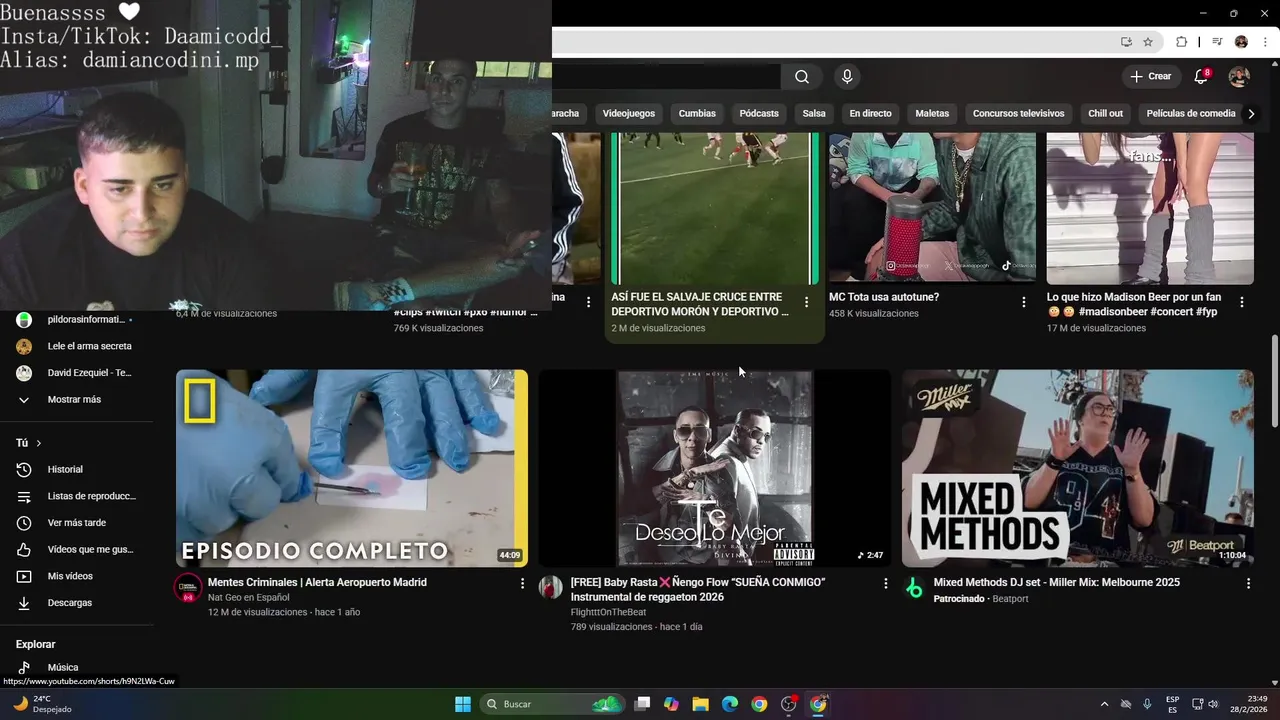This screenshot has width=1280, height=720.
Task: Open the Chrome profile avatar
Action: tap(1242, 42)
